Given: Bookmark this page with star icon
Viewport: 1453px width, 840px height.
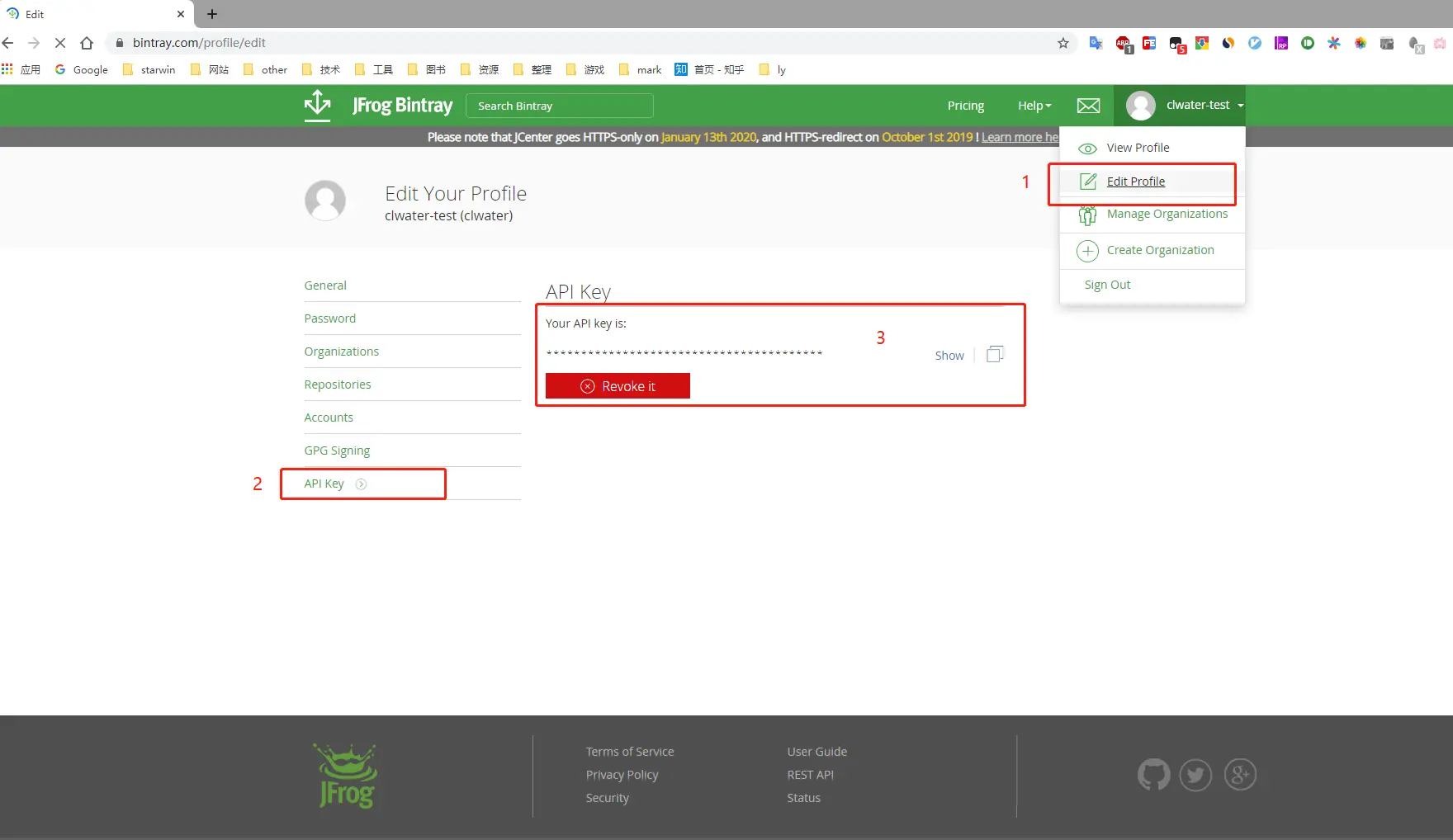Looking at the screenshot, I should 1063,43.
